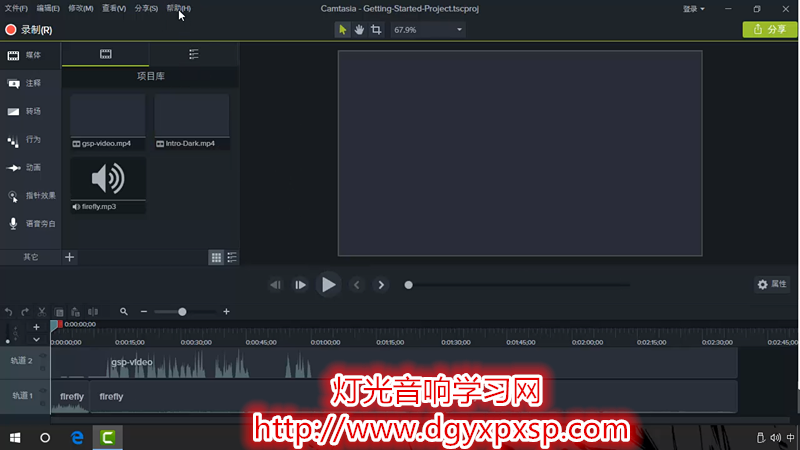Click the Play button
Image resolution: width=800 pixels, height=450 pixels.
point(328,285)
